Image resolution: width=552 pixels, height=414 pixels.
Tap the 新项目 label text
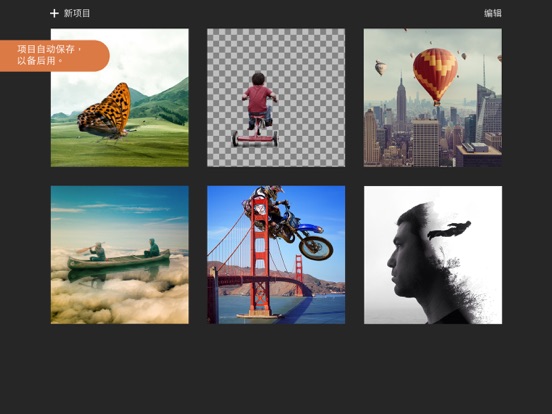(x=77, y=13)
